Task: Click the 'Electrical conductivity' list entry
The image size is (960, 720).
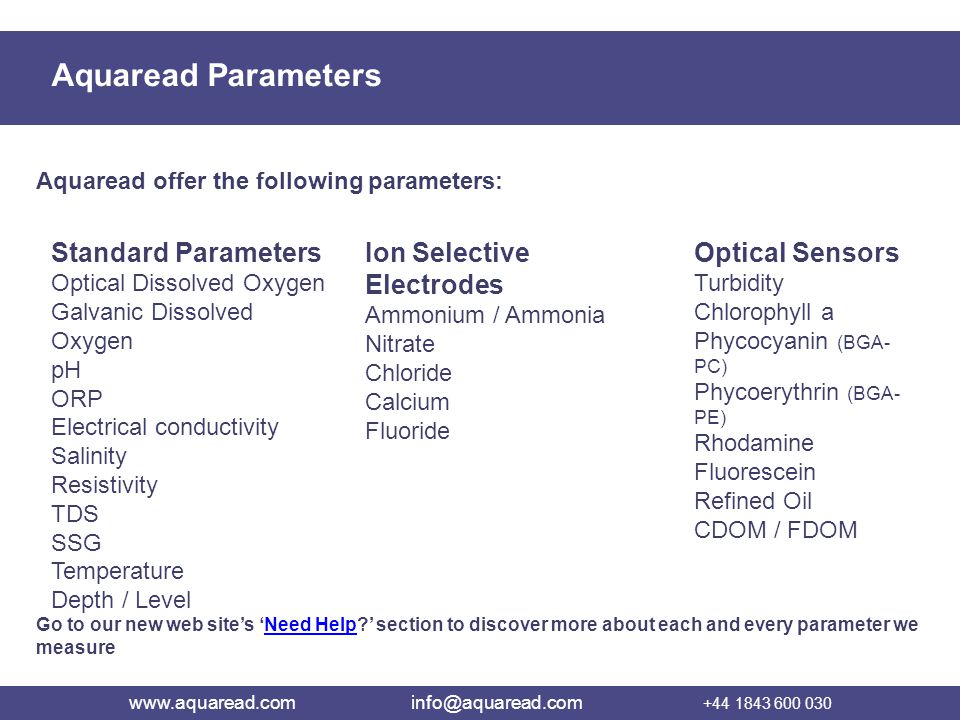Action: (x=165, y=427)
